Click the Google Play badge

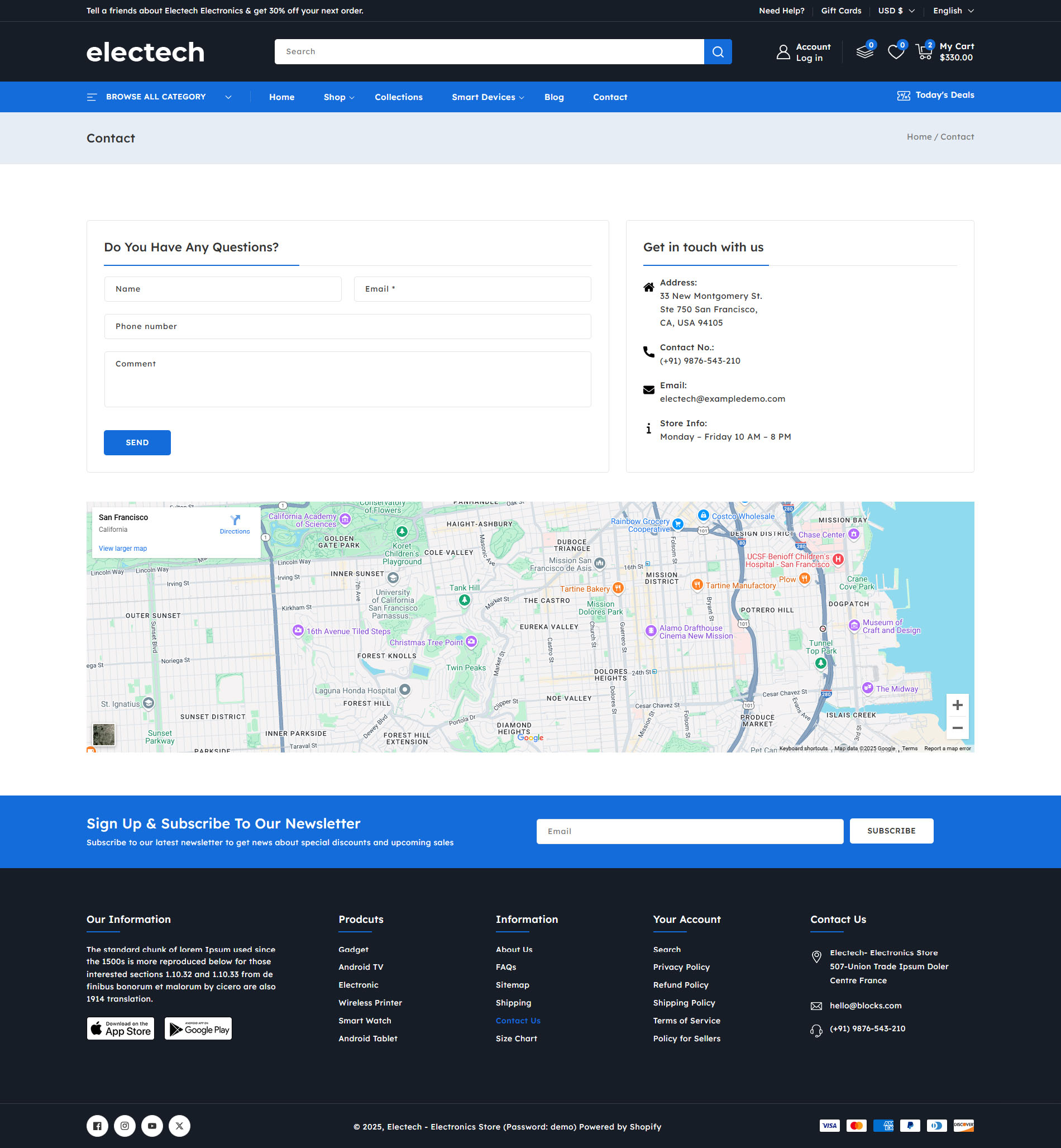198,1028
